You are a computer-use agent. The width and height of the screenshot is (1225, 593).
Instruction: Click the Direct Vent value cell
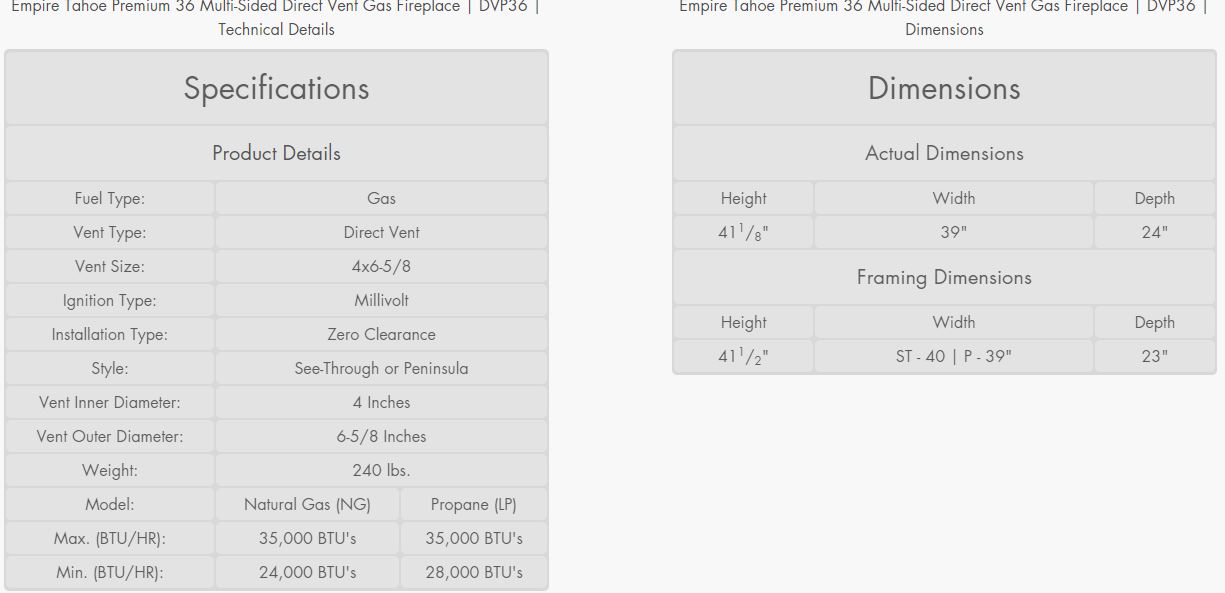381,232
